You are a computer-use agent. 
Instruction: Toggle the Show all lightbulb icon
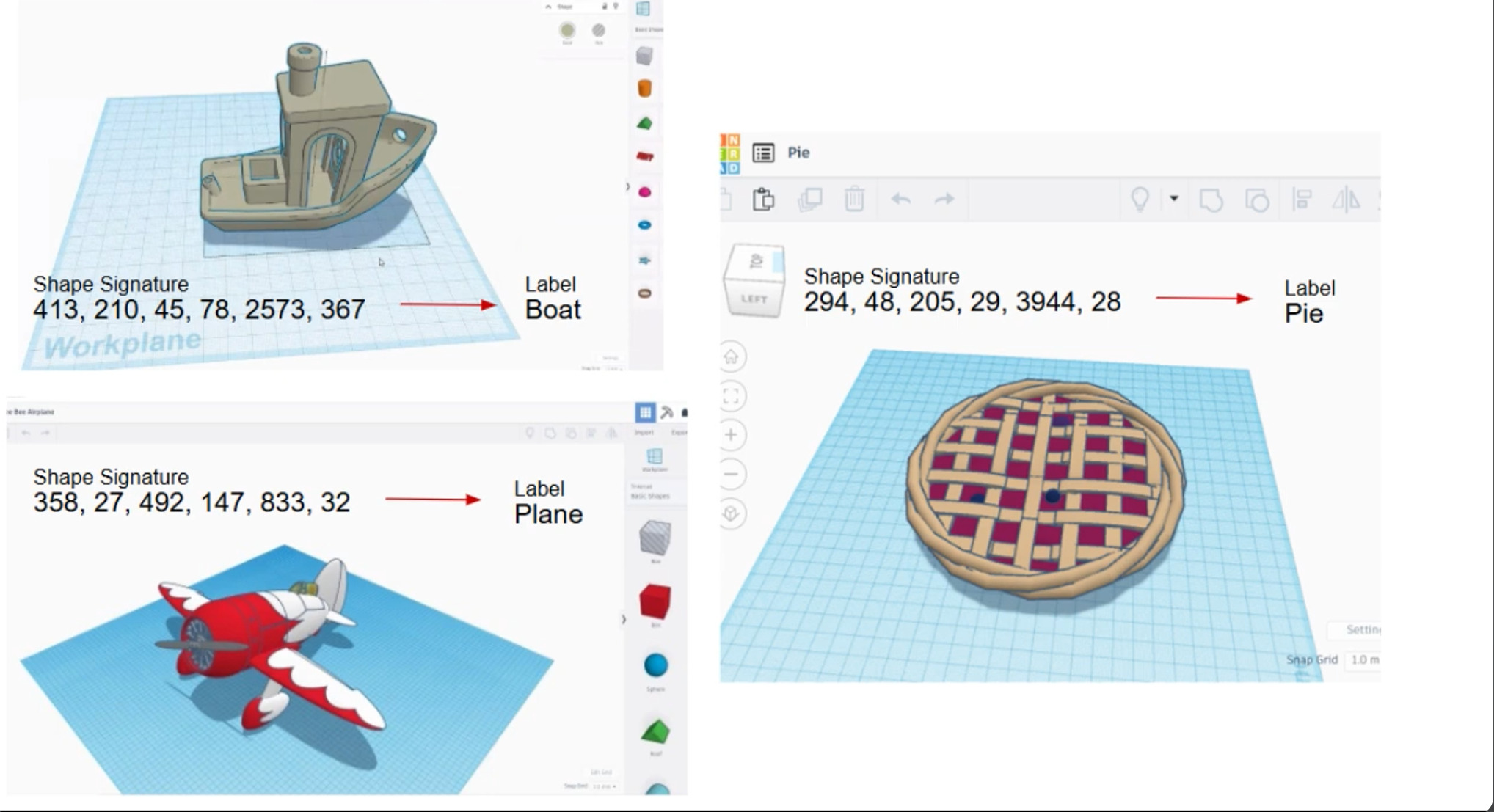tap(1140, 199)
